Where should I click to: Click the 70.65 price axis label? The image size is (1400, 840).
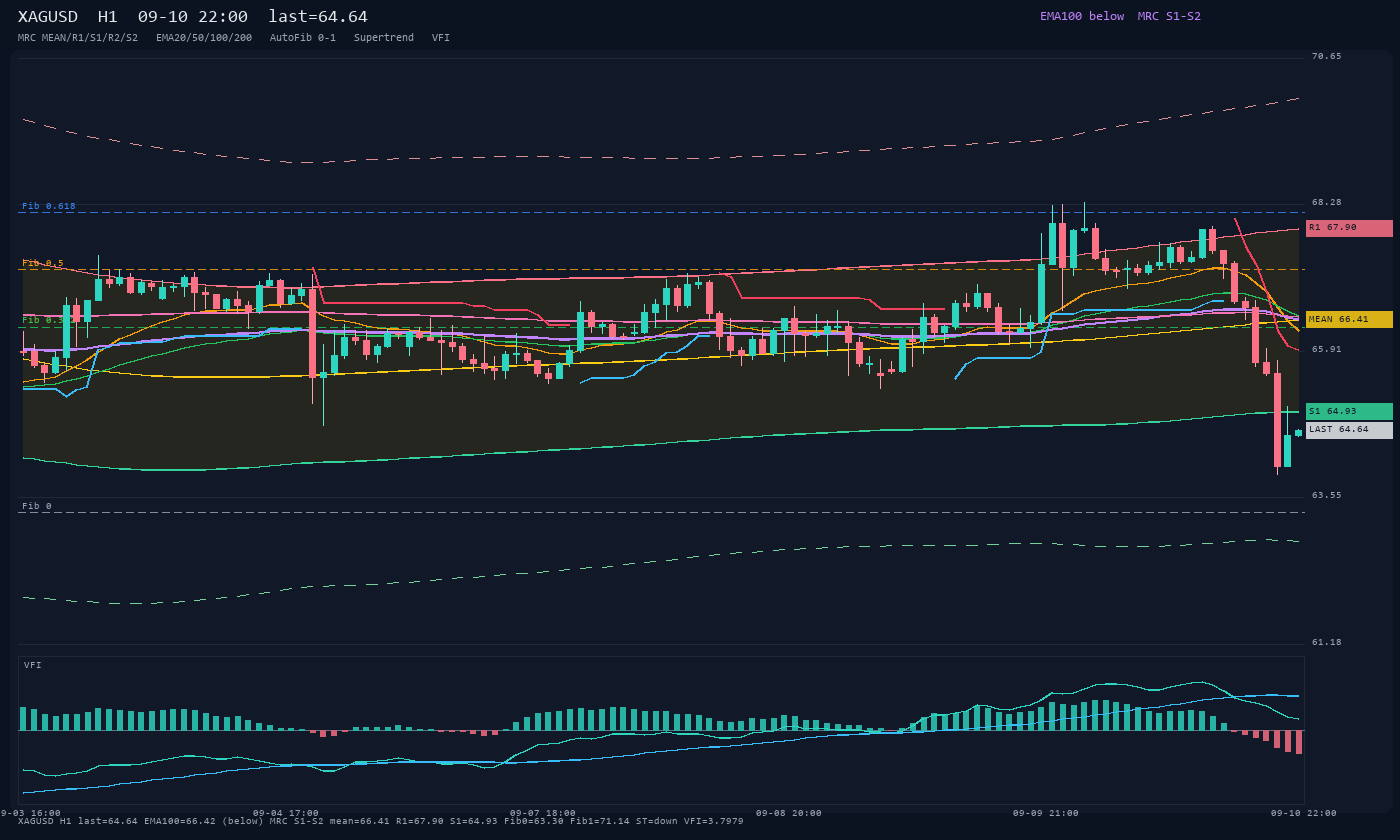[1327, 57]
